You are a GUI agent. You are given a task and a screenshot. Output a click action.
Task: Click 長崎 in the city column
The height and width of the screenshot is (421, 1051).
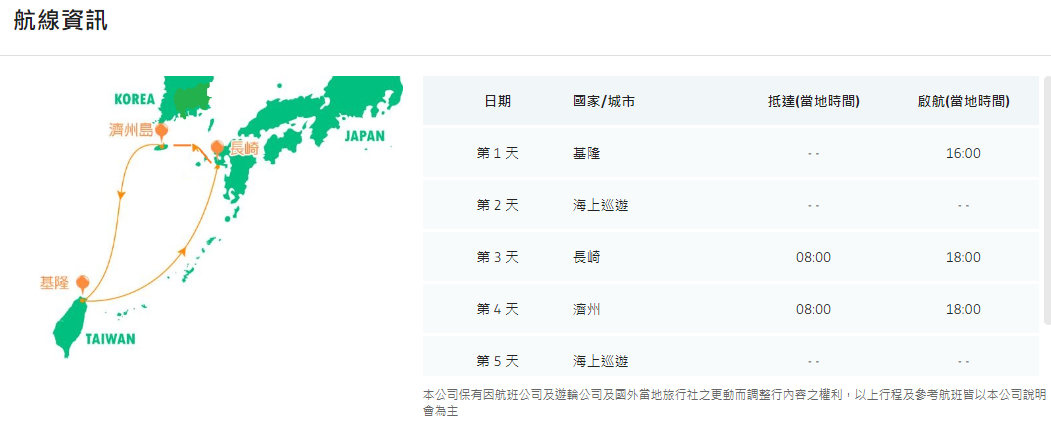coord(586,257)
